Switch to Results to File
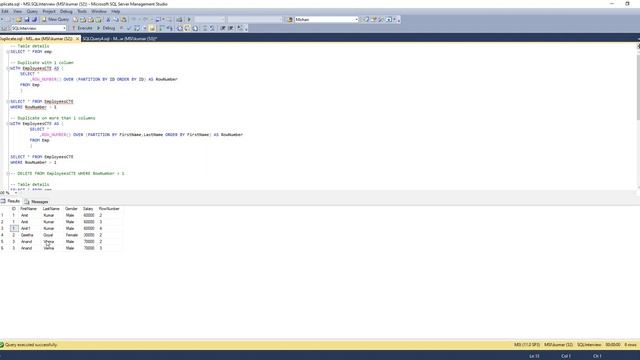This screenshot has height=360, width=640. pyautogui.click(x=195, y=28)
